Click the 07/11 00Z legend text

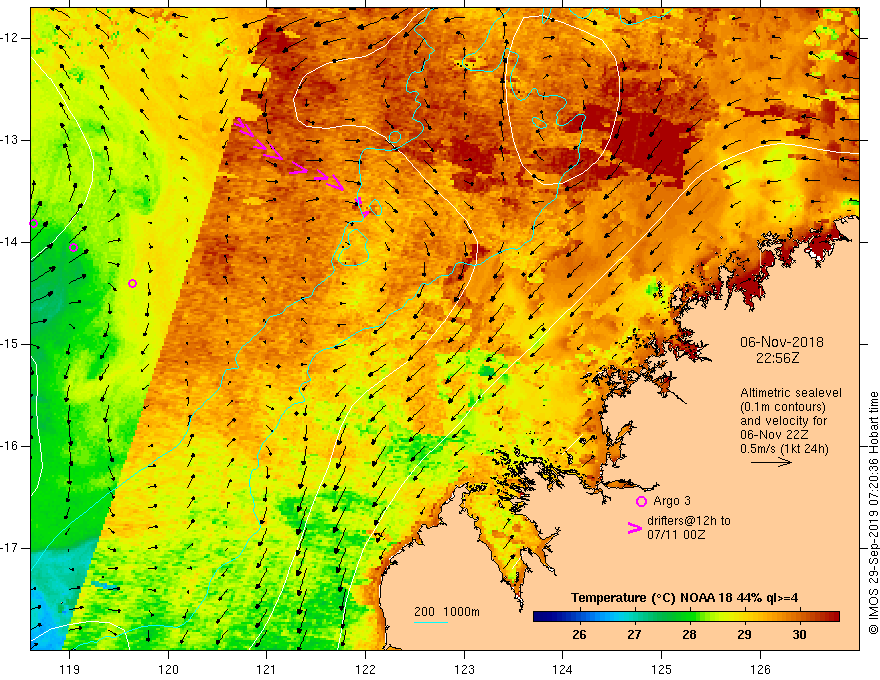click(676, 535)
